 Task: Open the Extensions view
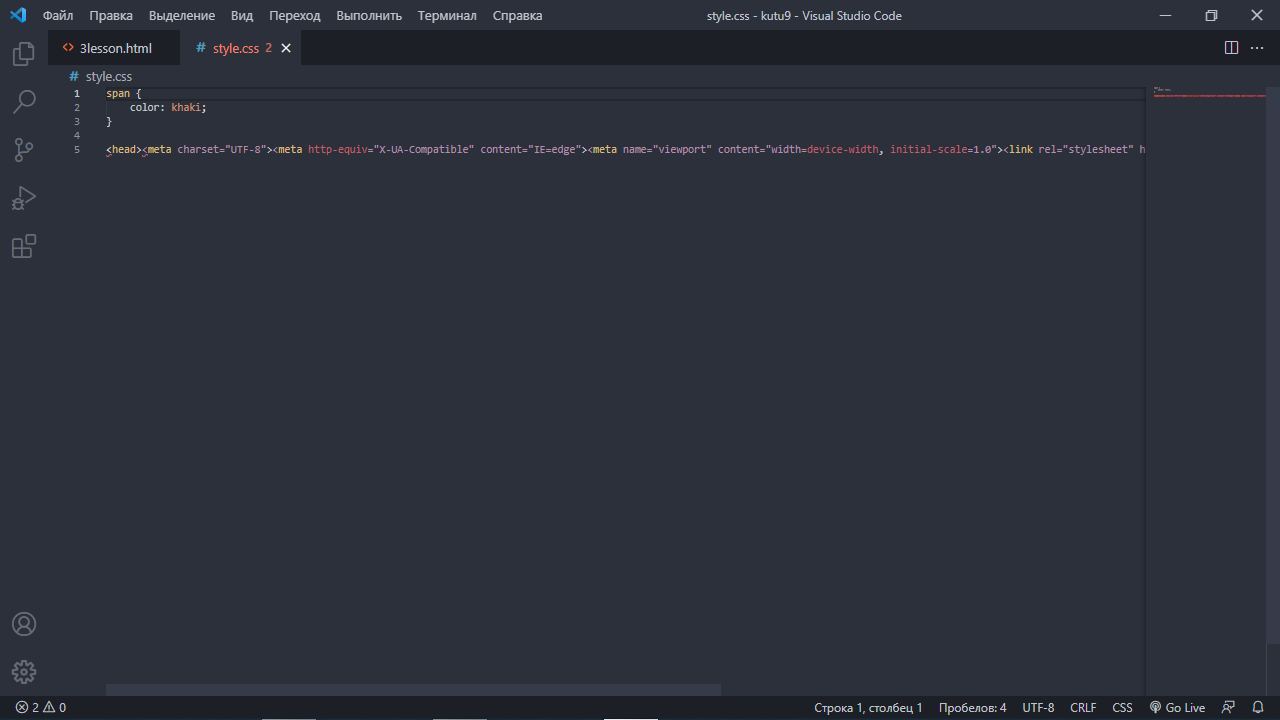point(24,246)
